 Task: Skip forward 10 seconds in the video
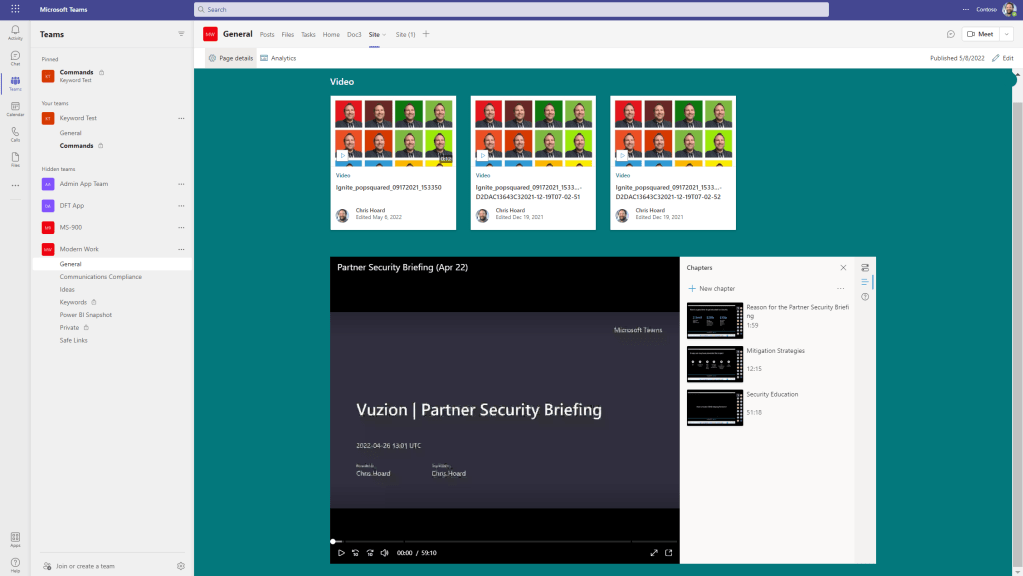point(370,552)
